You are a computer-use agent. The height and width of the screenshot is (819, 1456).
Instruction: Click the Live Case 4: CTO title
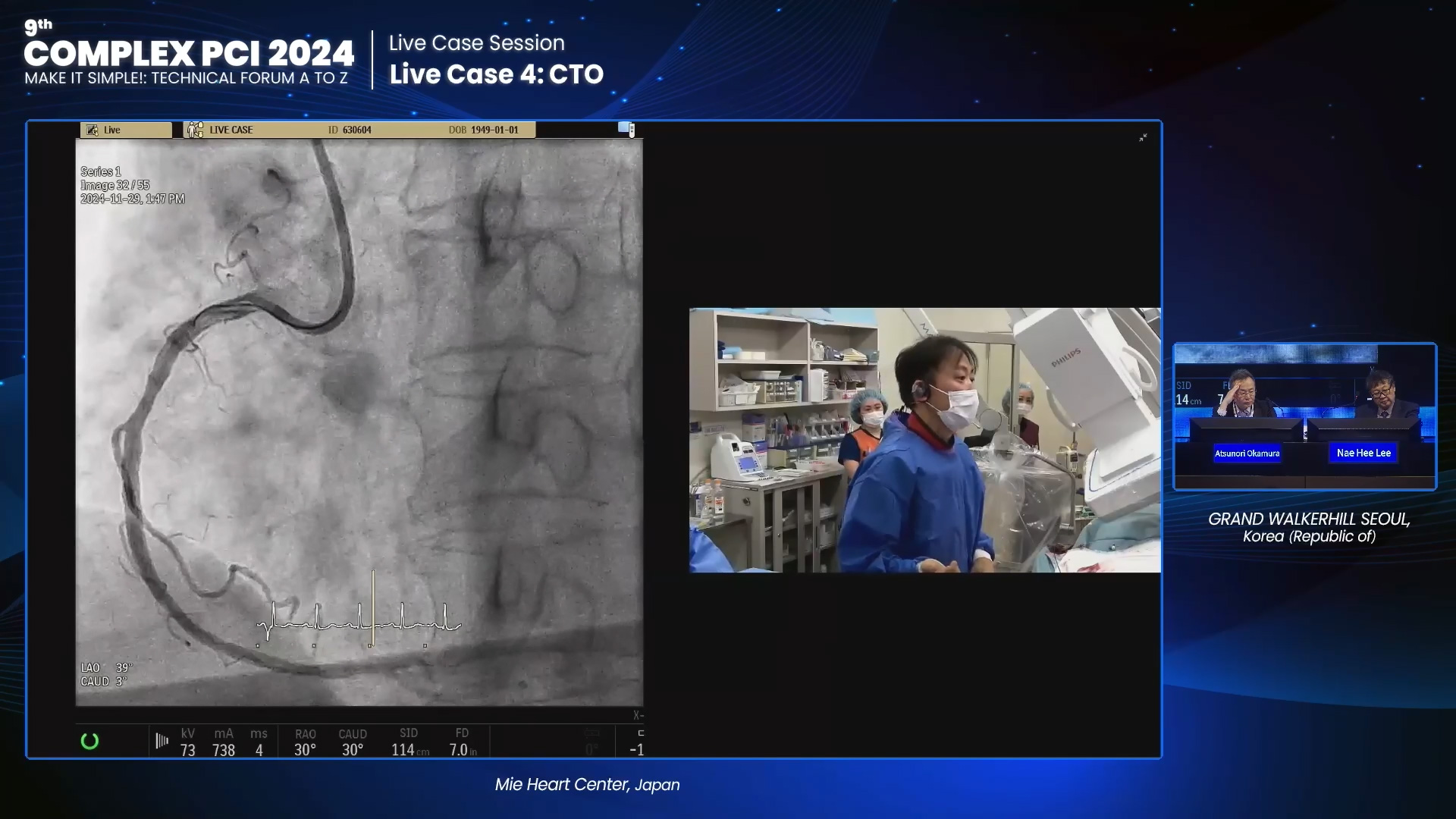click(x=497, y=74)
